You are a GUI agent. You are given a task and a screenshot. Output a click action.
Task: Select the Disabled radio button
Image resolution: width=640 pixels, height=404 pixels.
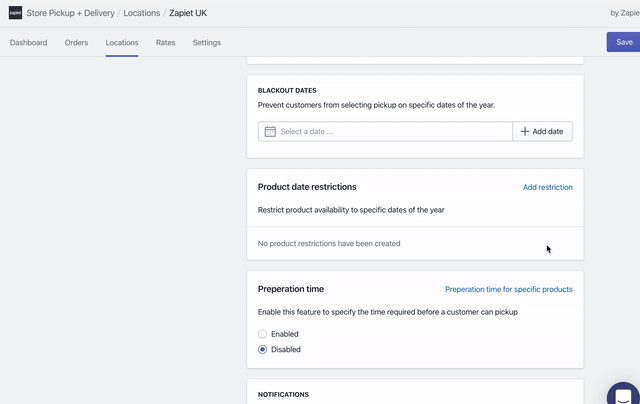[x=263, y=350]
